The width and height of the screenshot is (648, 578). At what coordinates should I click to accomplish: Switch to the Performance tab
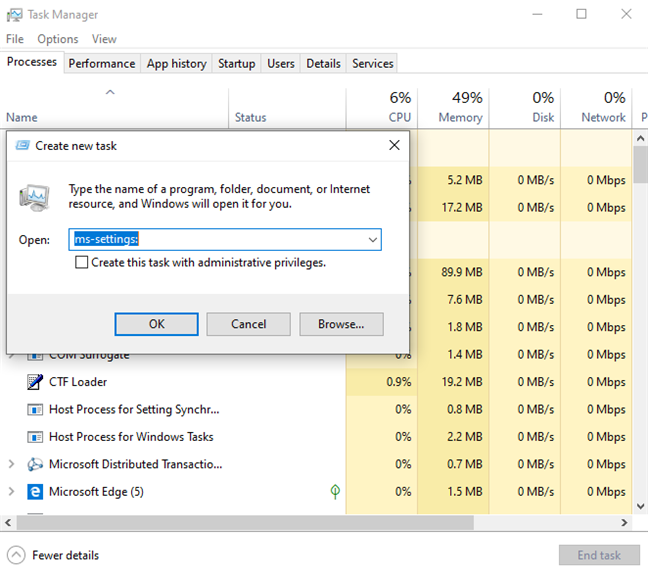coord(101,63)
